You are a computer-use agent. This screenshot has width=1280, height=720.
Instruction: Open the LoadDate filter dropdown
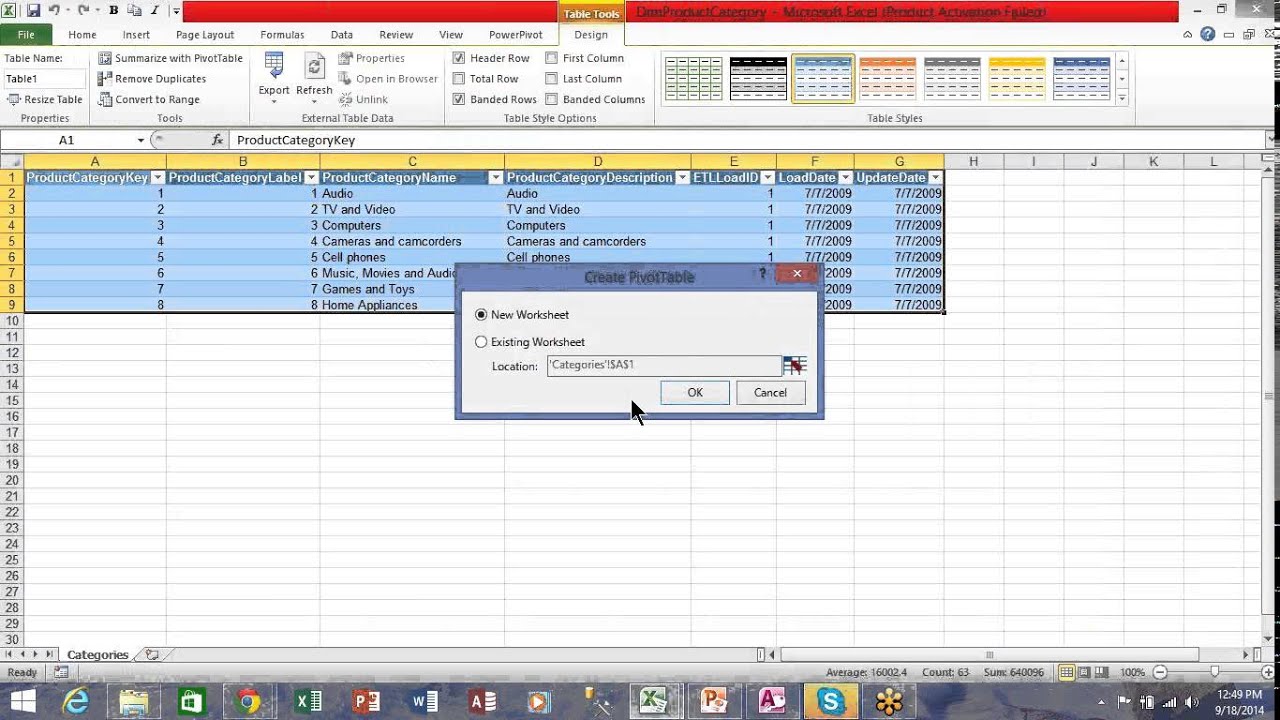[845, 178]
